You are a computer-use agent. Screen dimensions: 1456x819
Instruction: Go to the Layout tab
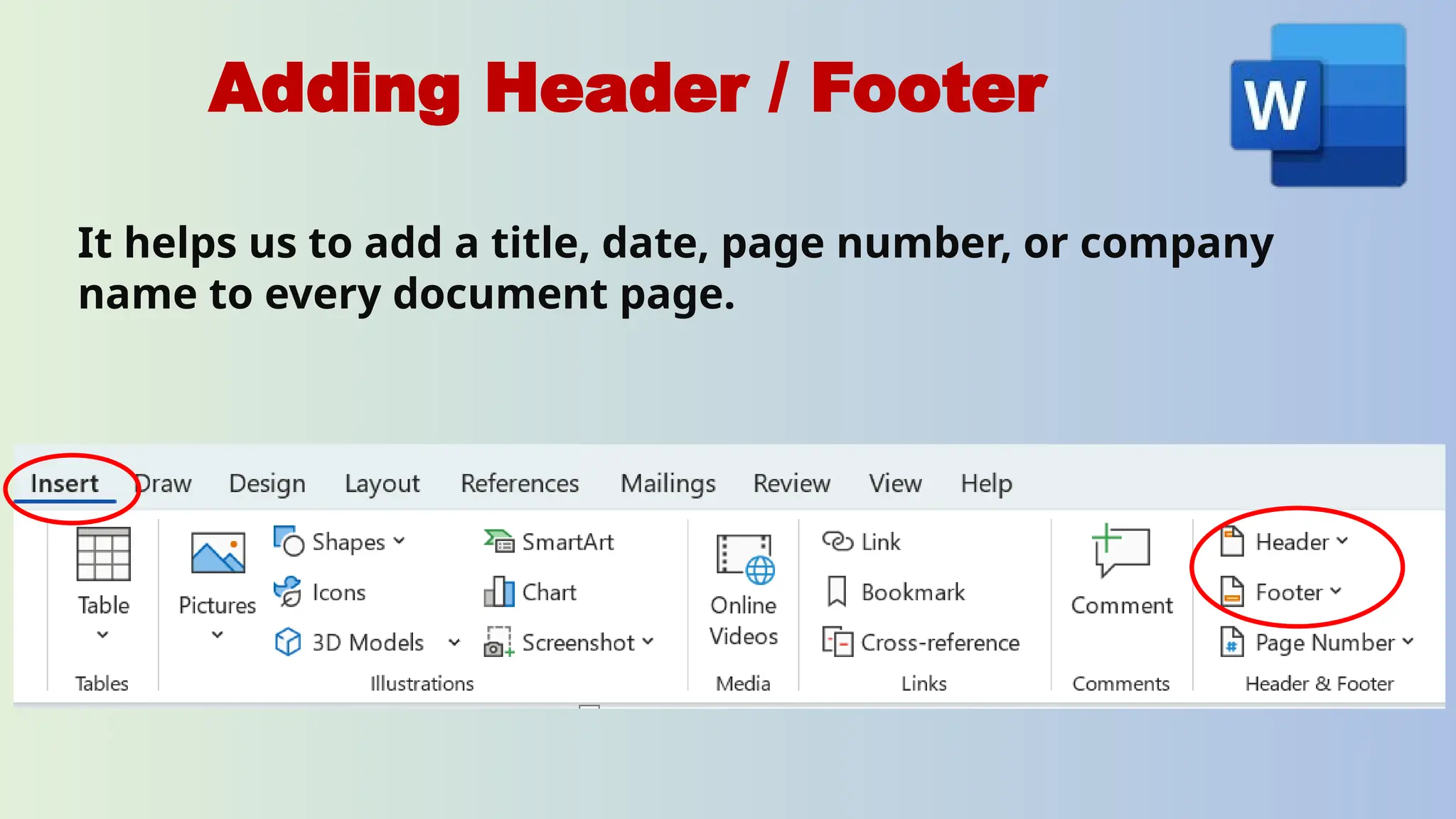[382, 483]
